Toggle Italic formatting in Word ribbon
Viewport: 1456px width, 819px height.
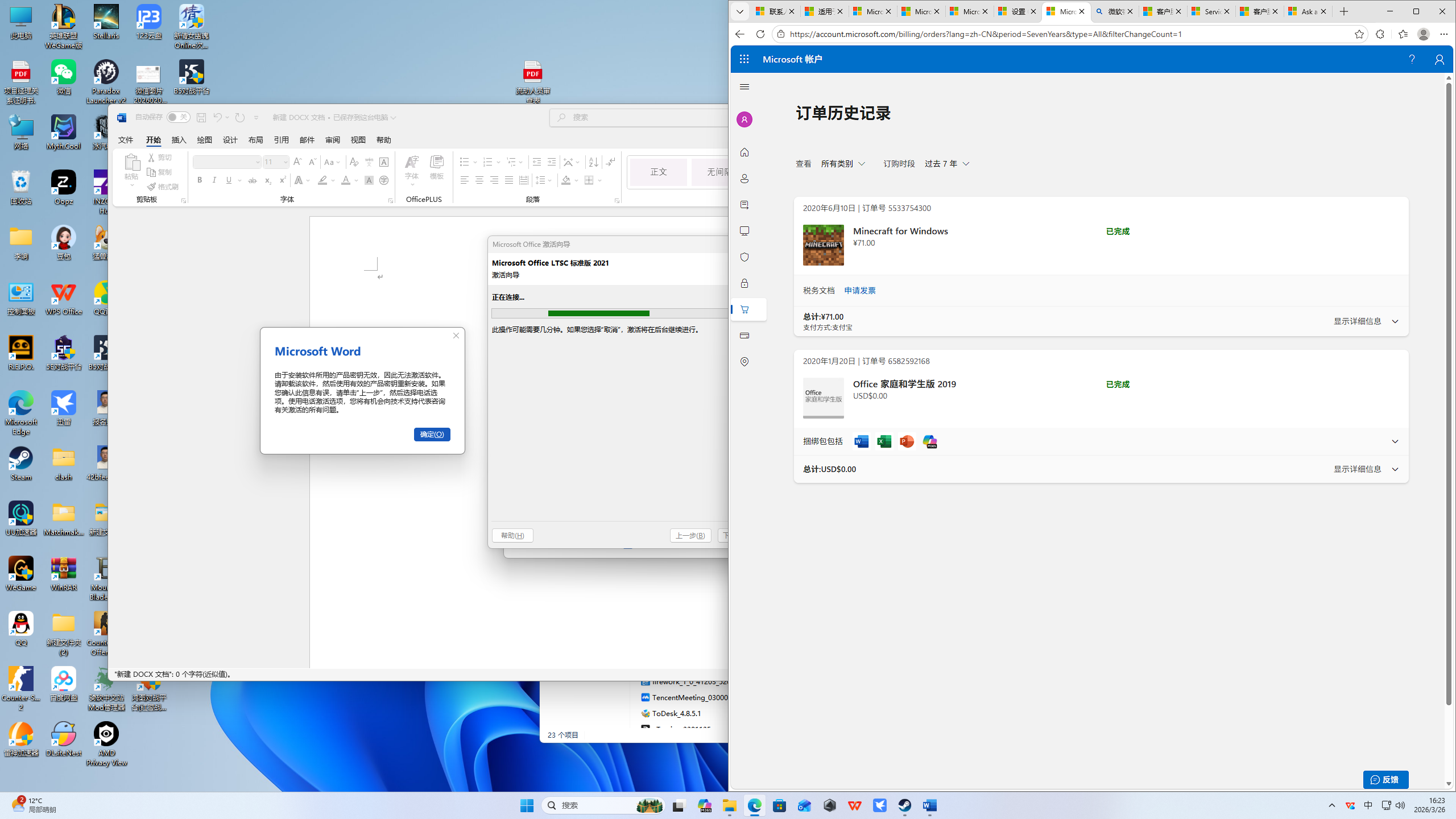[x=214, y=180]
